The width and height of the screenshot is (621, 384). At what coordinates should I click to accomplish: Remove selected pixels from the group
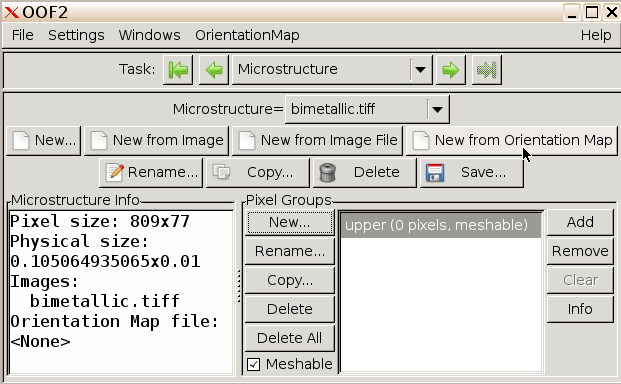[580, 251]
